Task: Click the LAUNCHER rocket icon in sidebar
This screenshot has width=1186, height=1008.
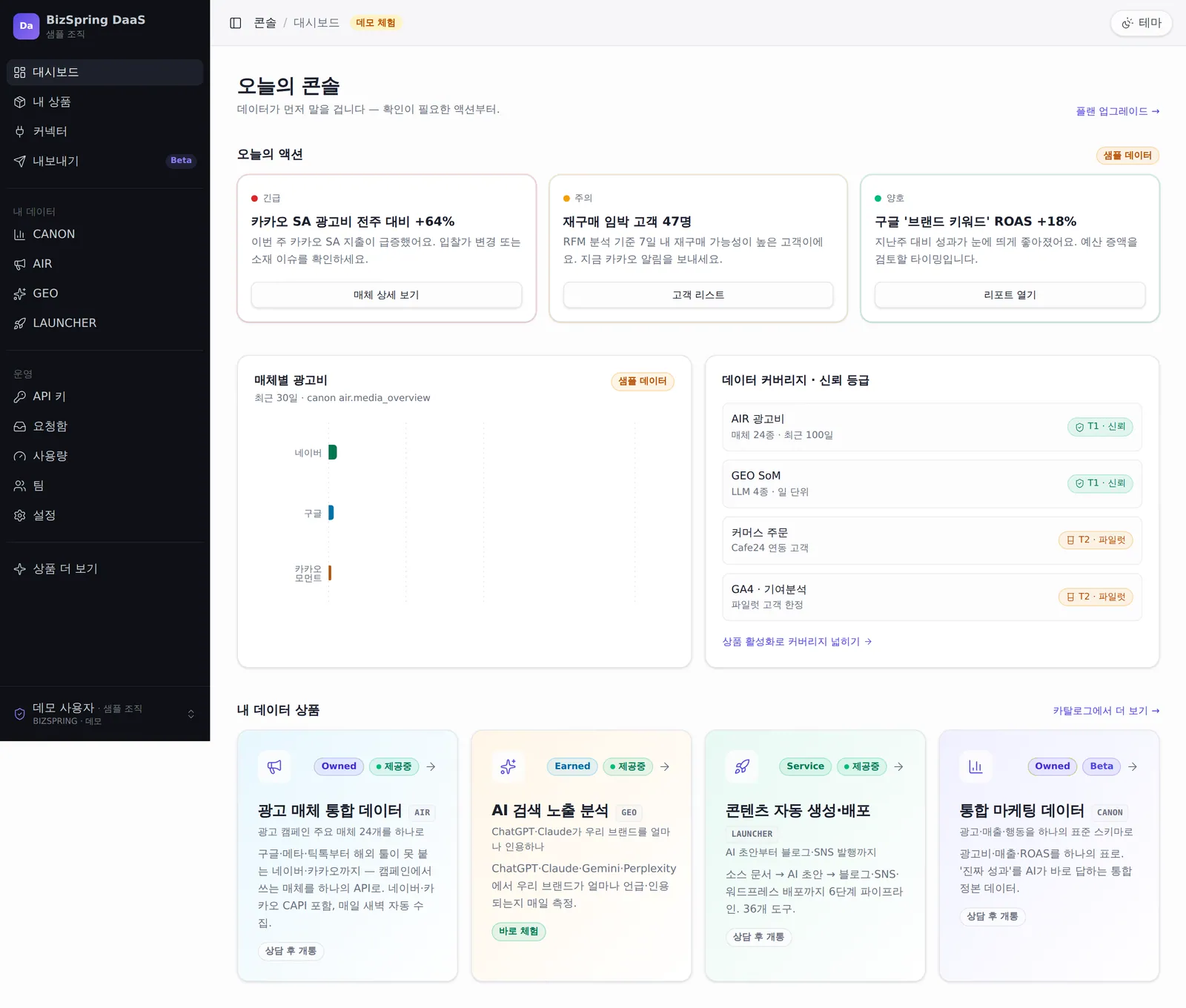Action: click(x=20, y=323)
